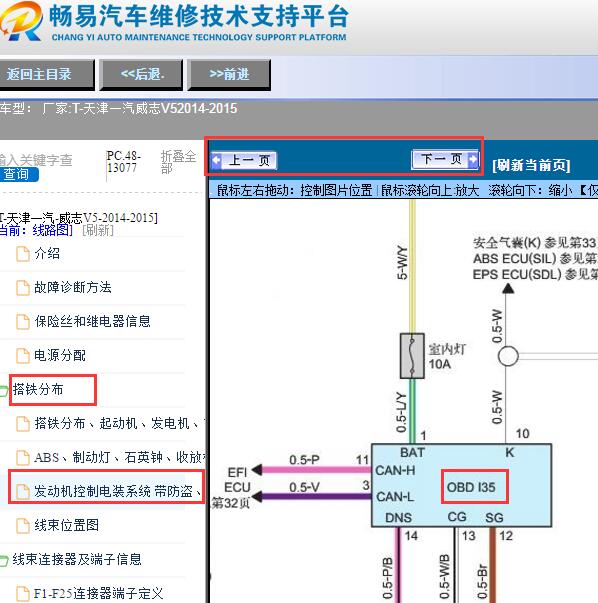Open 发动机控制电装系统 带防盗 item

(x=118, y=491)
